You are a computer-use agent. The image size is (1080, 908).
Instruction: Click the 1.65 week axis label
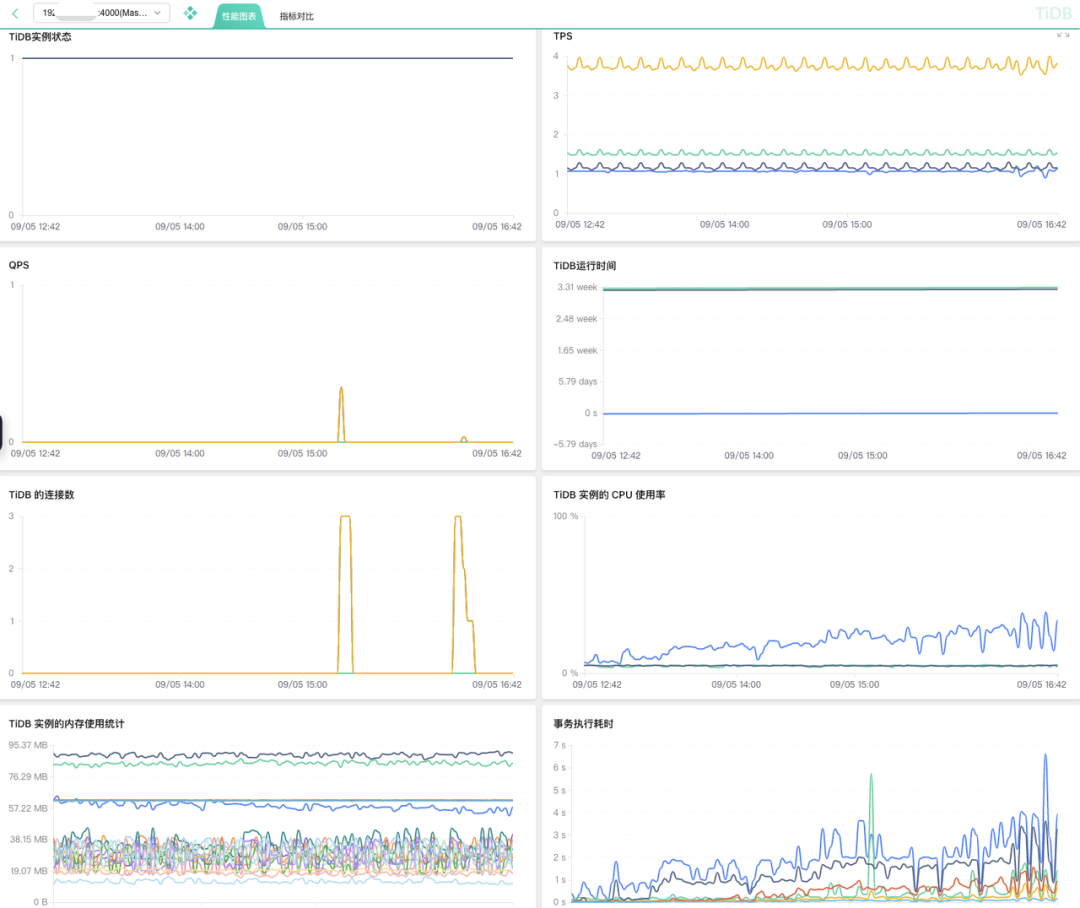(x=577, y=351)
